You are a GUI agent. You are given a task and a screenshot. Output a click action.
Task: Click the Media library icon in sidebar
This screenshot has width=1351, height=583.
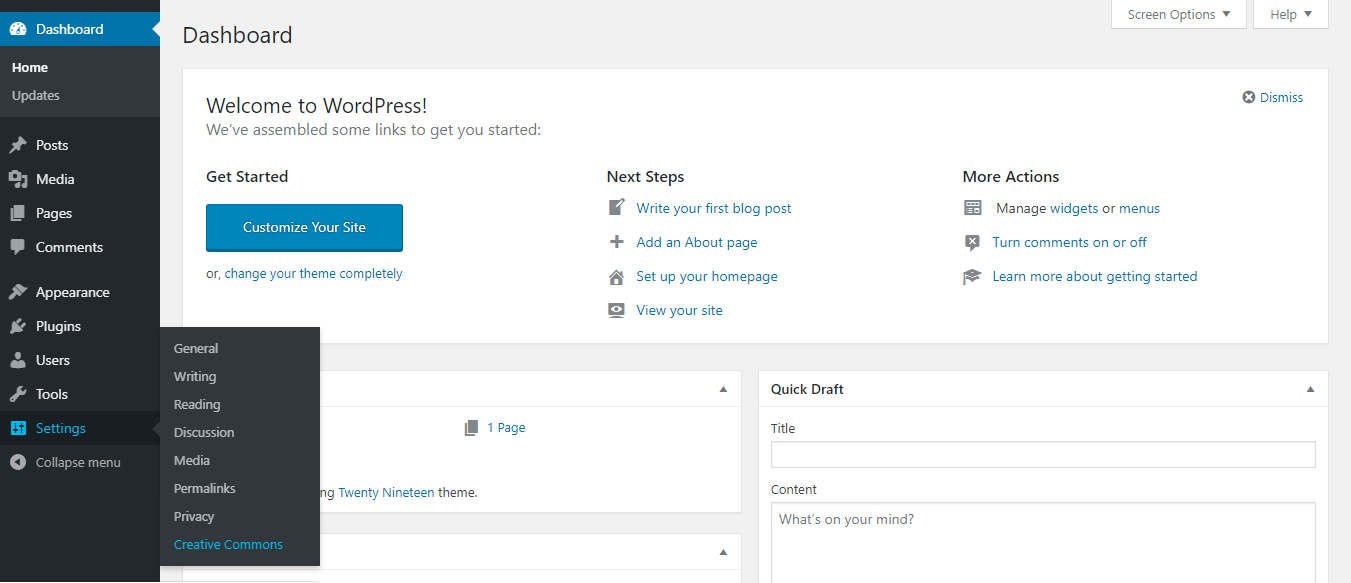click(18, 180)
